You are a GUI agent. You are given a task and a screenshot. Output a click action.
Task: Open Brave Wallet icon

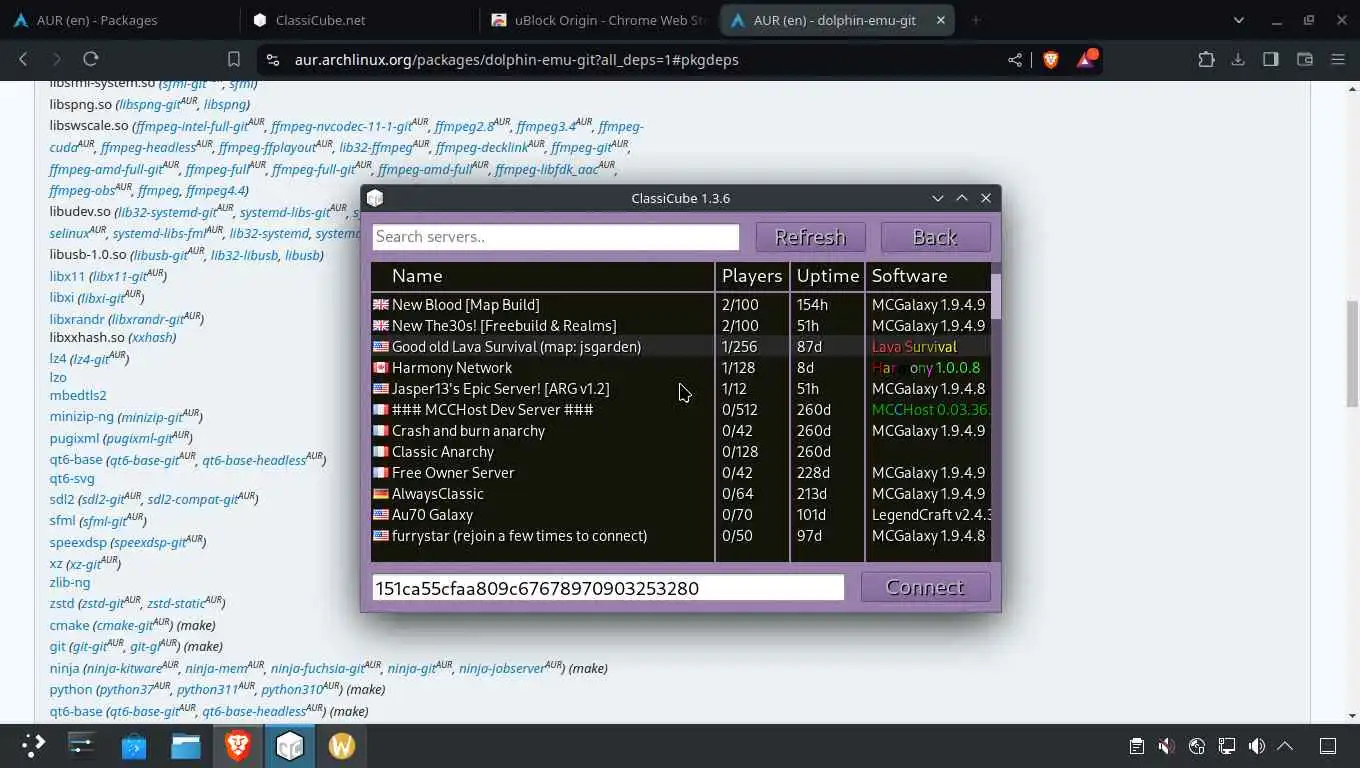coord(1304,59)
